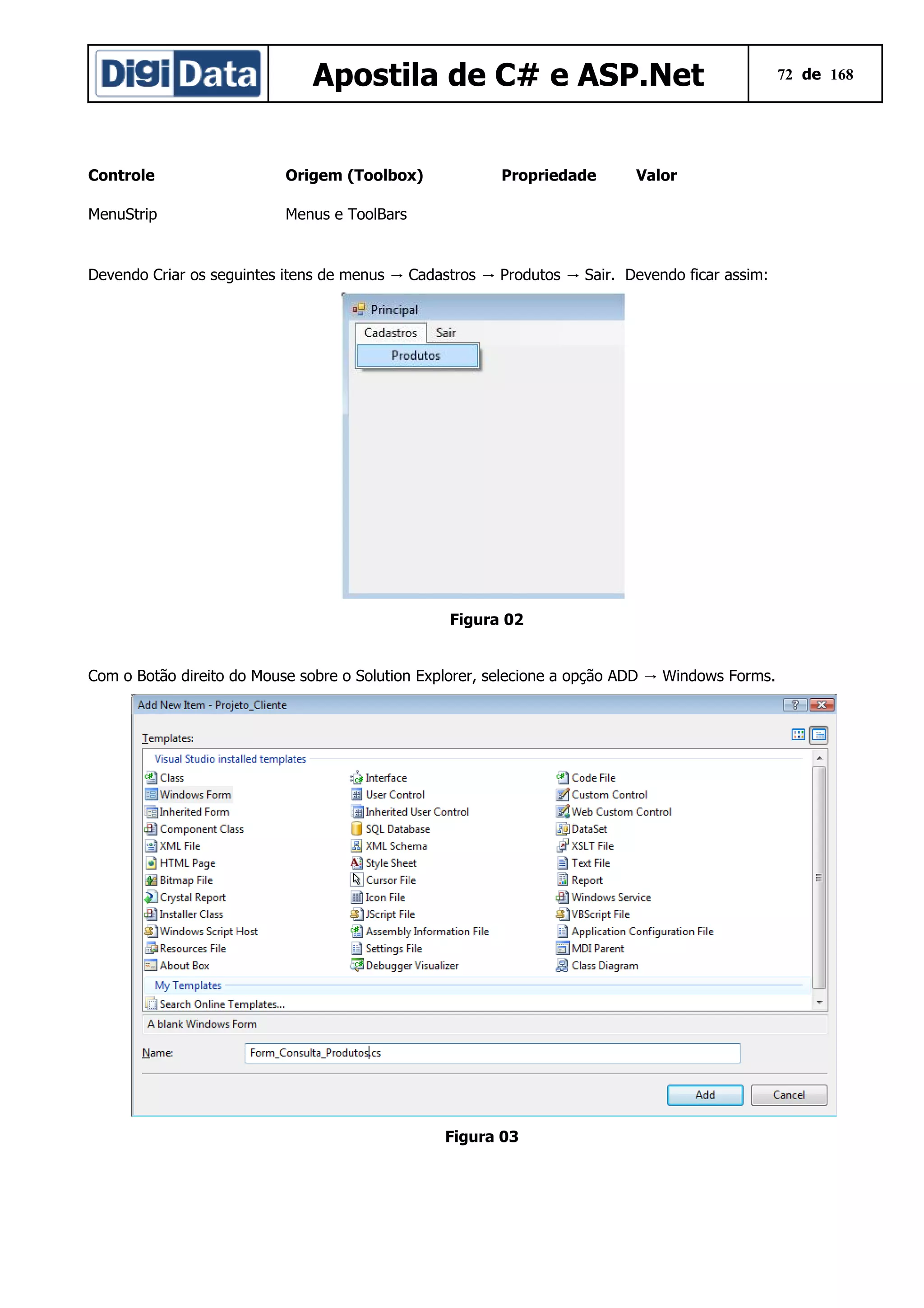The image size is (924, 1308).
Task: Click the DigiData logo in header
Action: click(x=178, y=74)
